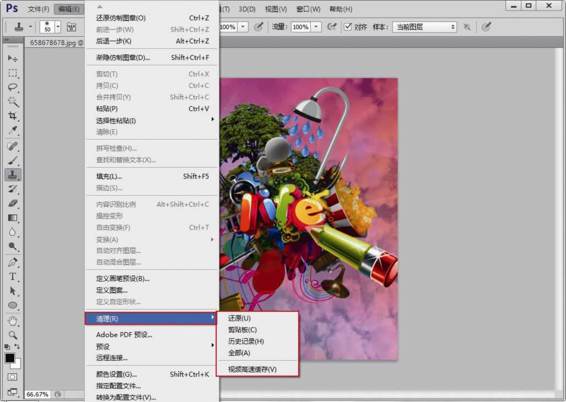Open the 3D(D) menu
This screenshot has height=402, width=566.
click(247, 9)
